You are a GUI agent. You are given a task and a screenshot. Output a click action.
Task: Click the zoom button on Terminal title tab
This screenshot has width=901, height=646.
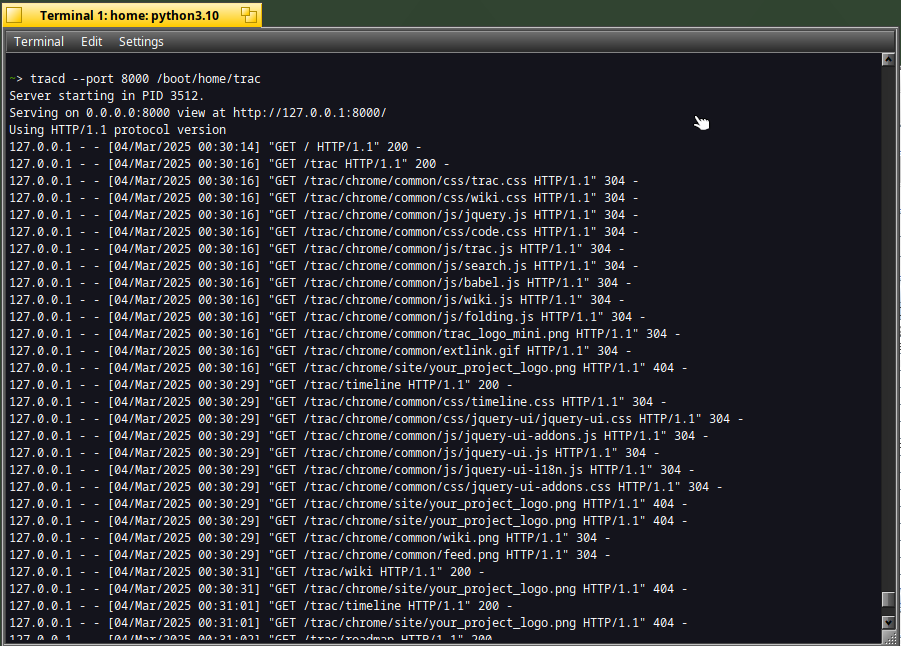click(x=249, y=15)
